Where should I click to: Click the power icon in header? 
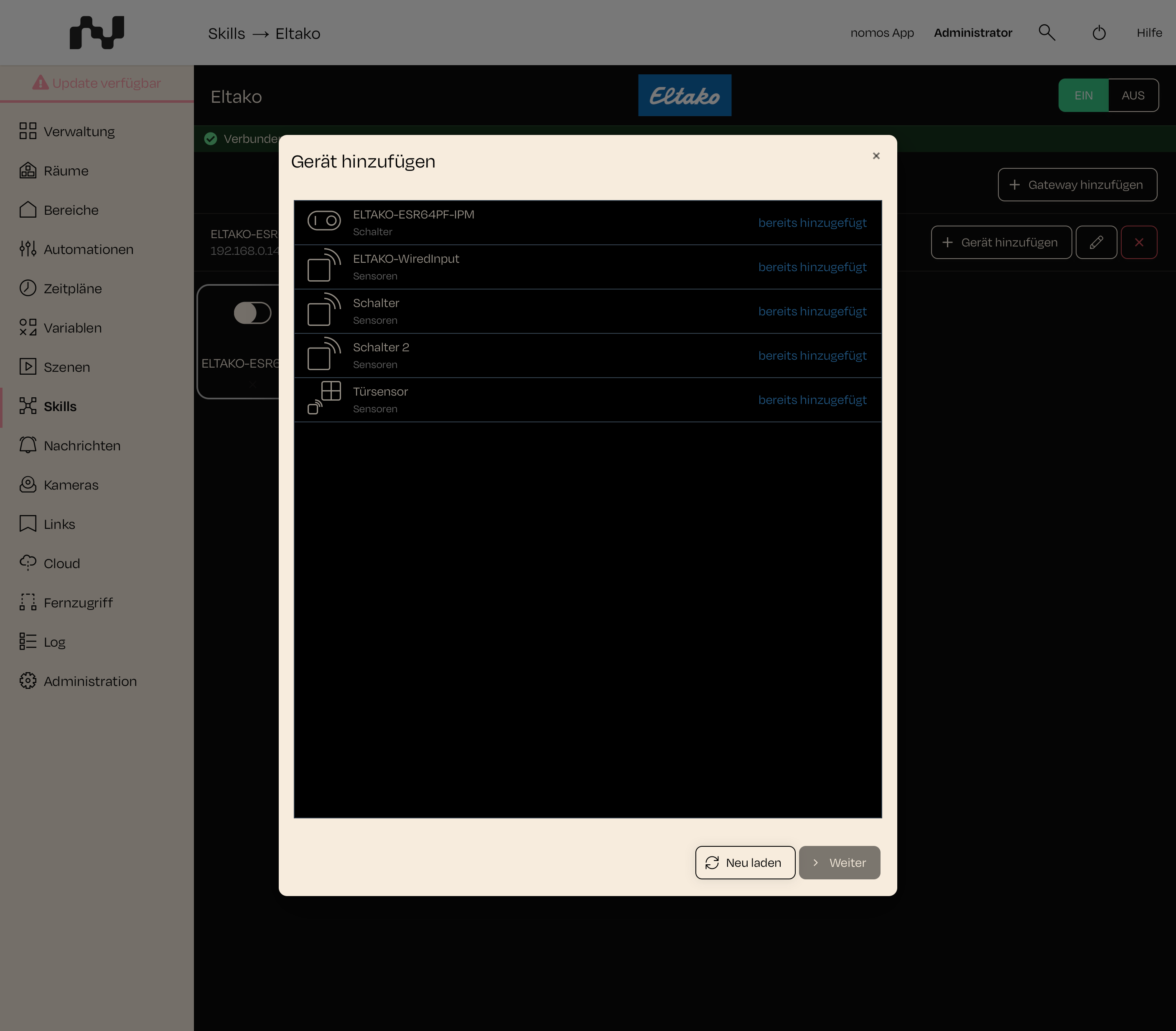(1099, 33)
